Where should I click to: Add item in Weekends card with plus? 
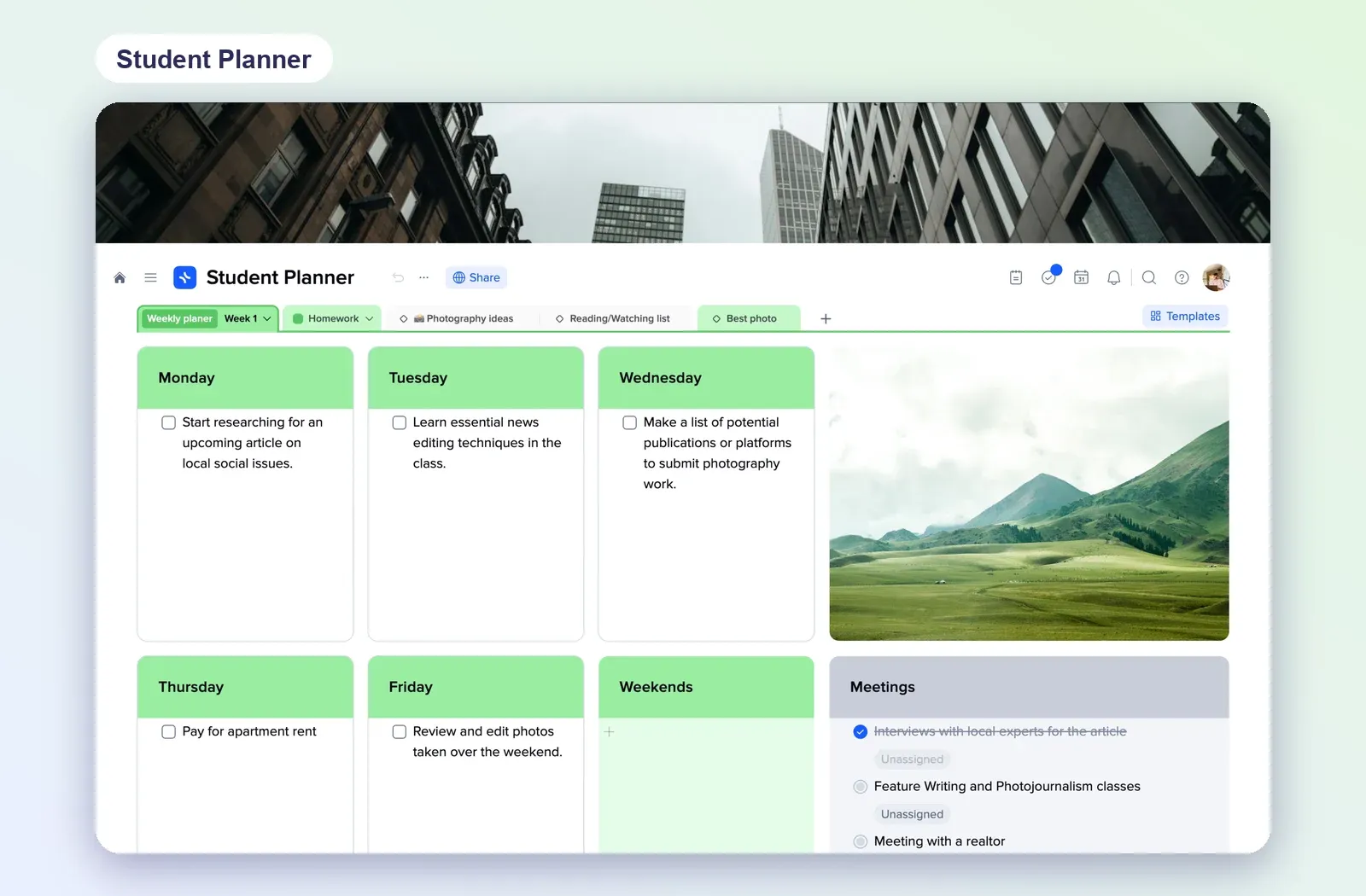pyautogui.click(x=609, y=731)
